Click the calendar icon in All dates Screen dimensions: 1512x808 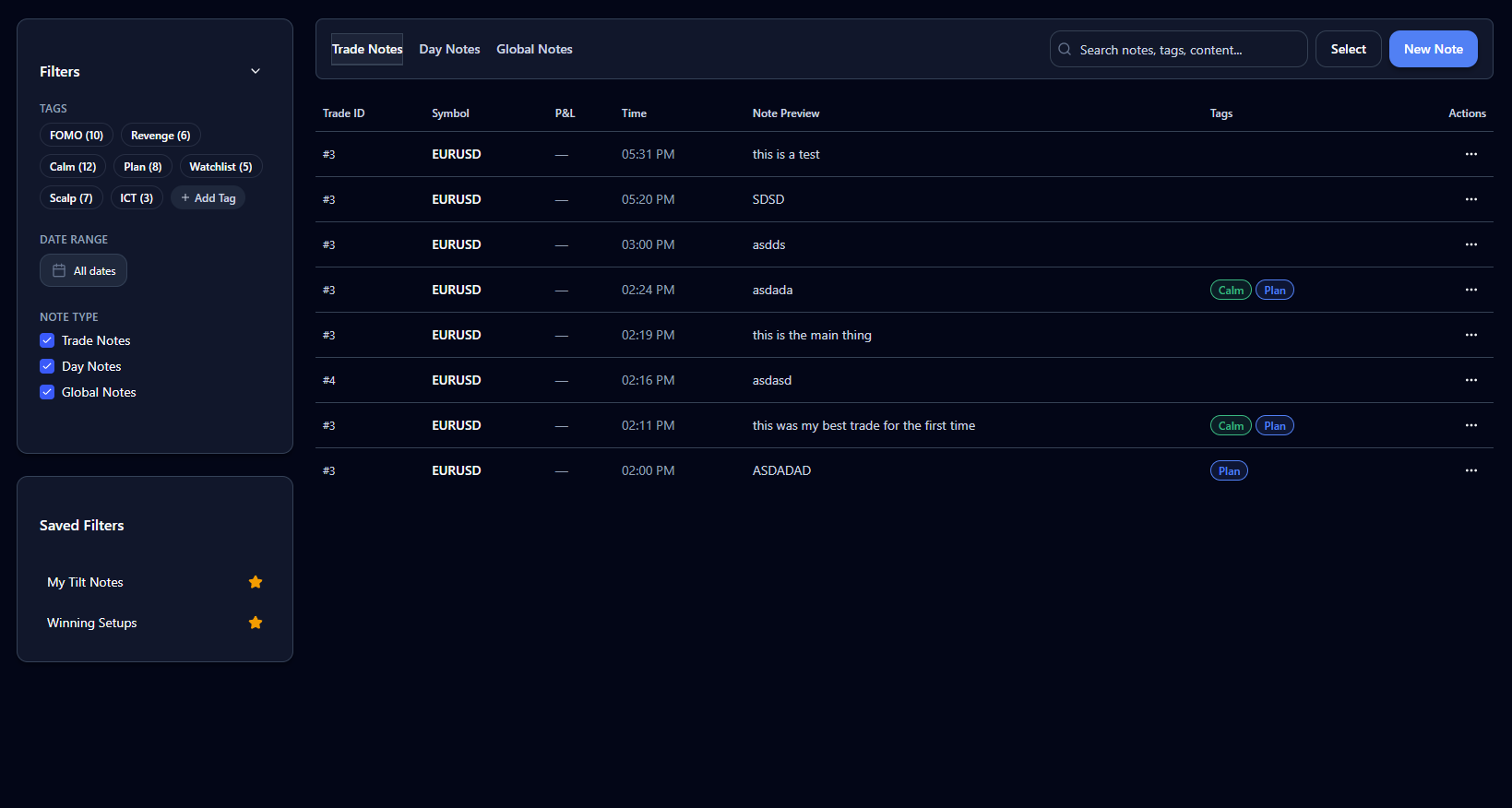[x=59, y=270]
